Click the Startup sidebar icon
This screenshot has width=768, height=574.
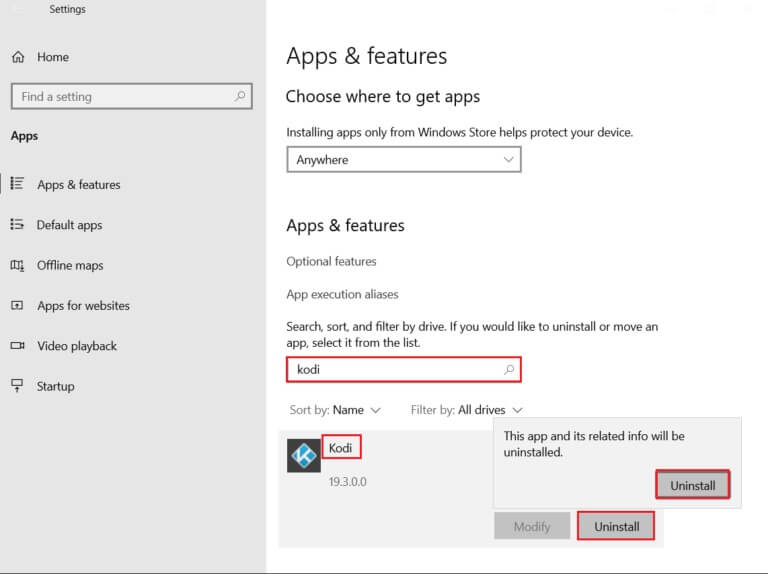click(17, 385)
